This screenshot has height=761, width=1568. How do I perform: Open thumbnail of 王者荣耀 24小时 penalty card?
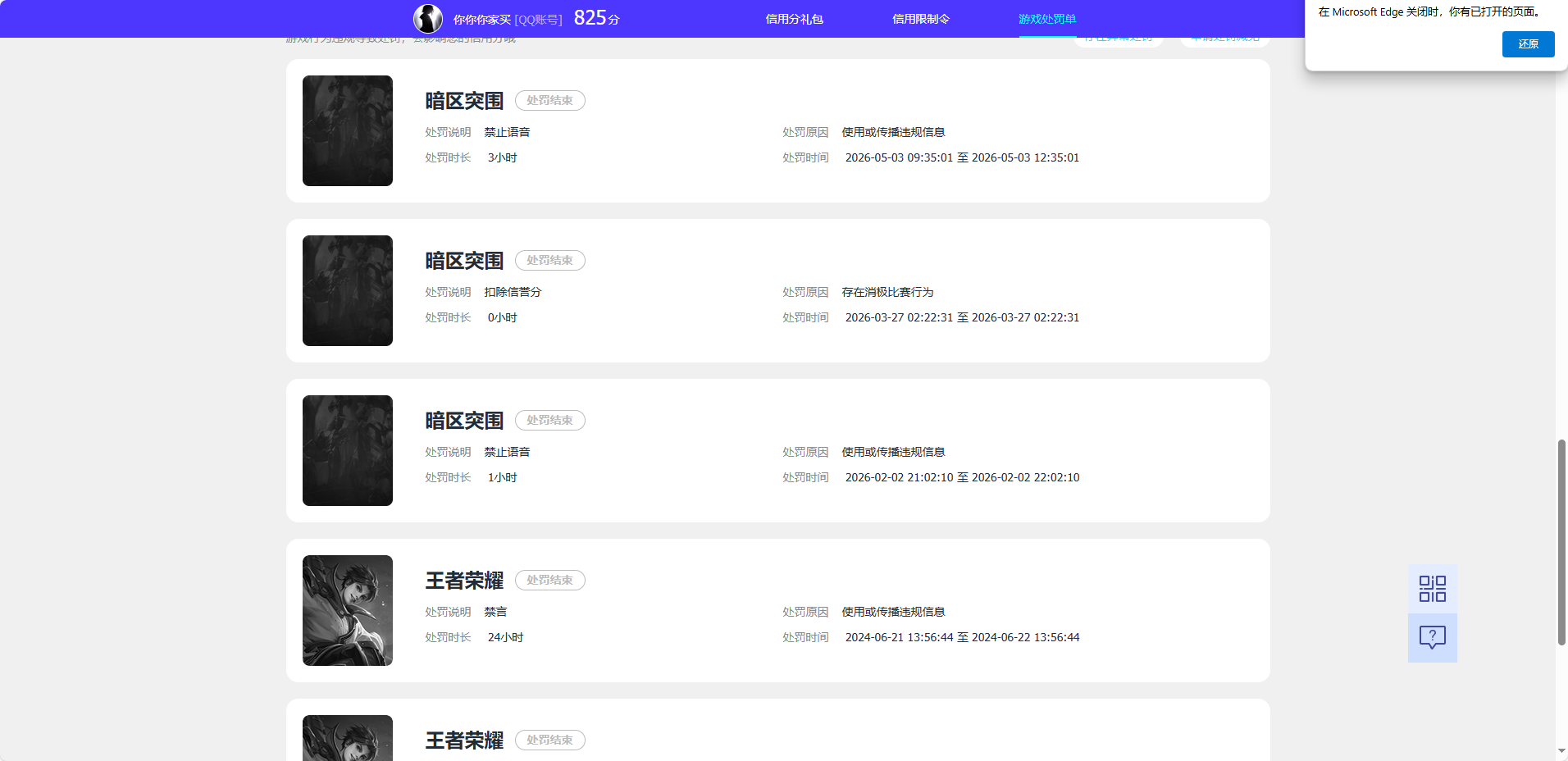coord(348,611)
